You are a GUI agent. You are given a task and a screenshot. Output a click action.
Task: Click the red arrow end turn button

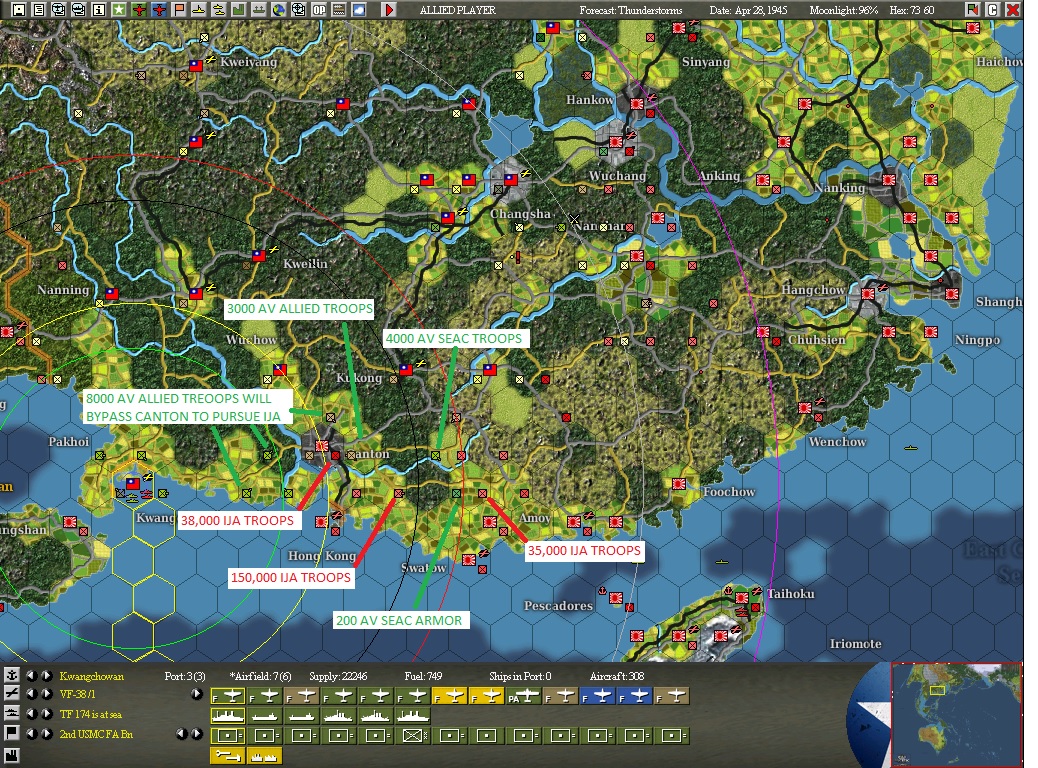[x=389, y=9]
